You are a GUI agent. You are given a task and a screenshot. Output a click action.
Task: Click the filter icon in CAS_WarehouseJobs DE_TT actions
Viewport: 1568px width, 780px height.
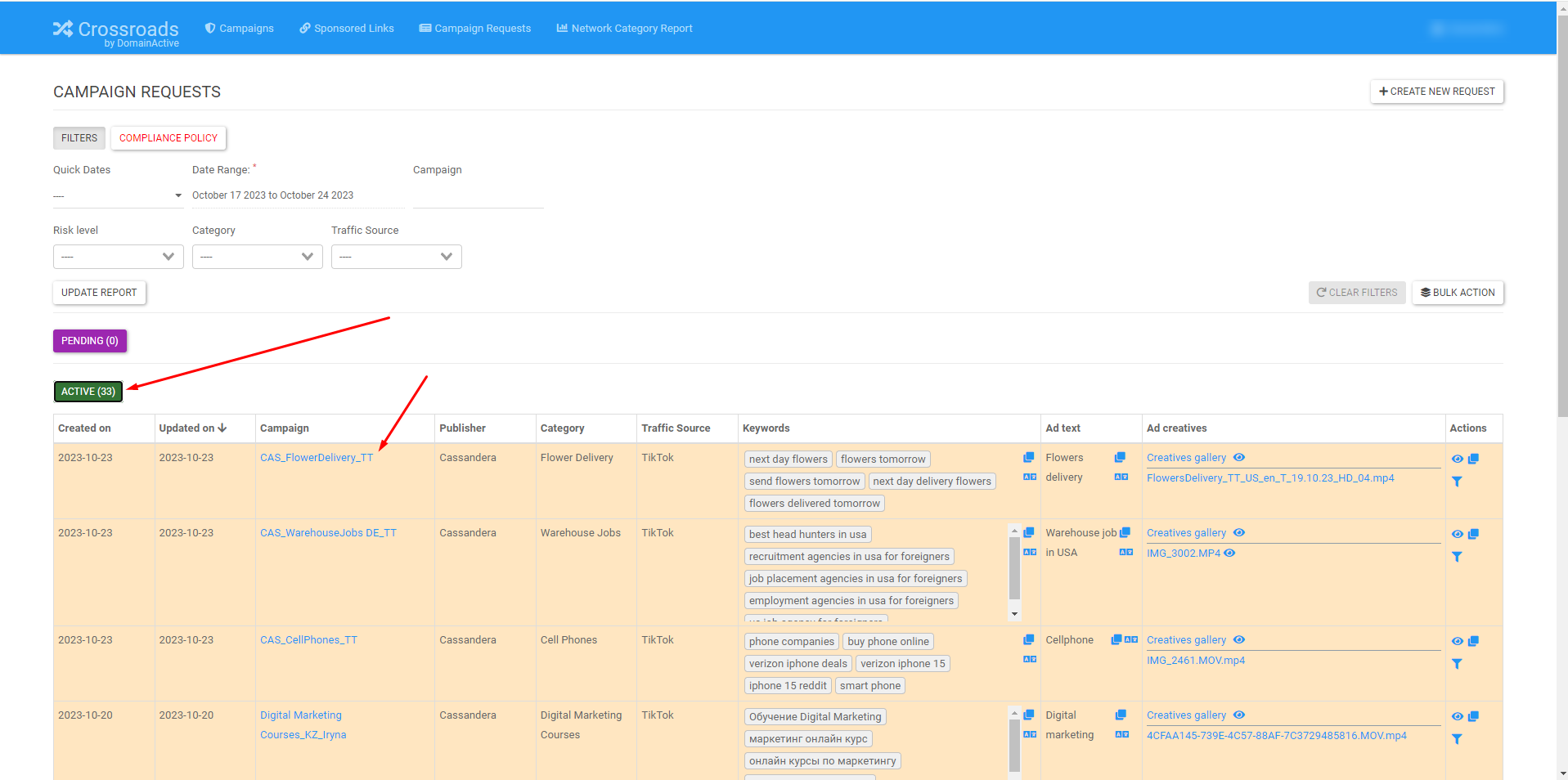click(1457, 557)
